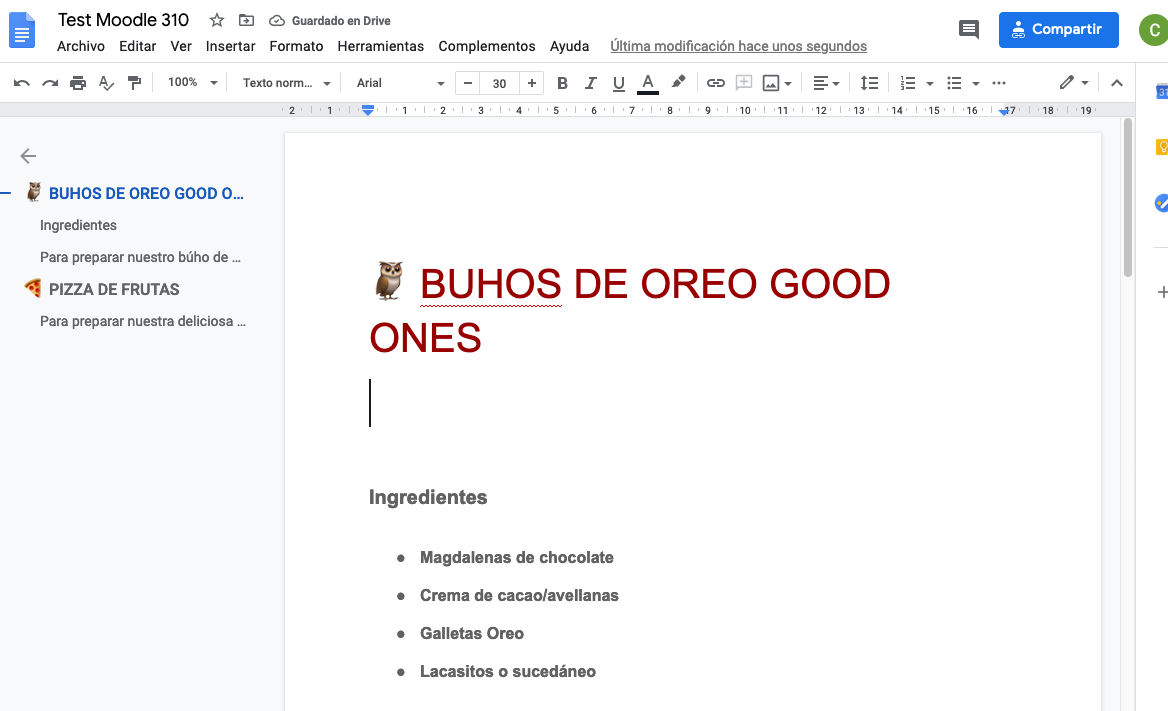This screenshot has height=711, width=1168.
Task: Add a comment from toolbar
Action: [x=743, y=83]
